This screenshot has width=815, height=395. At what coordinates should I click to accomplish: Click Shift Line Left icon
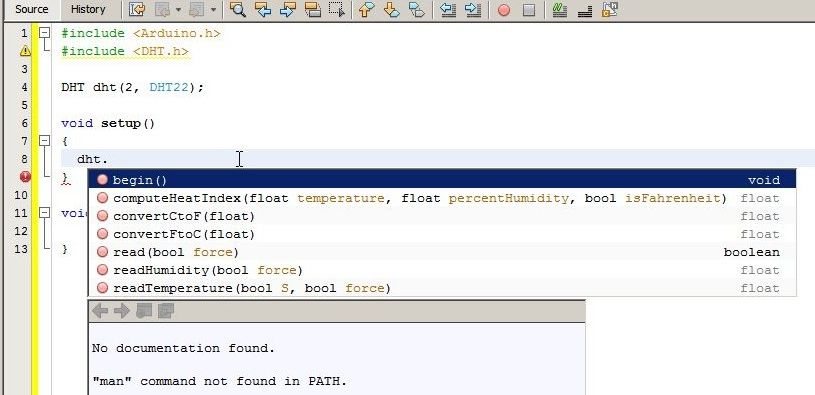(x=448, y=9)
